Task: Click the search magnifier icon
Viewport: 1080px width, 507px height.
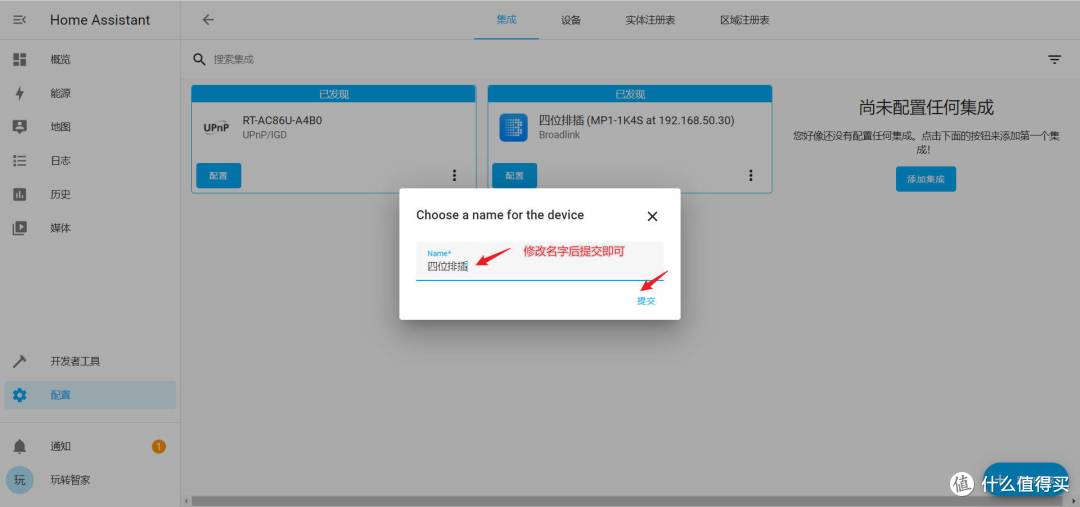Action: point(199,59)
